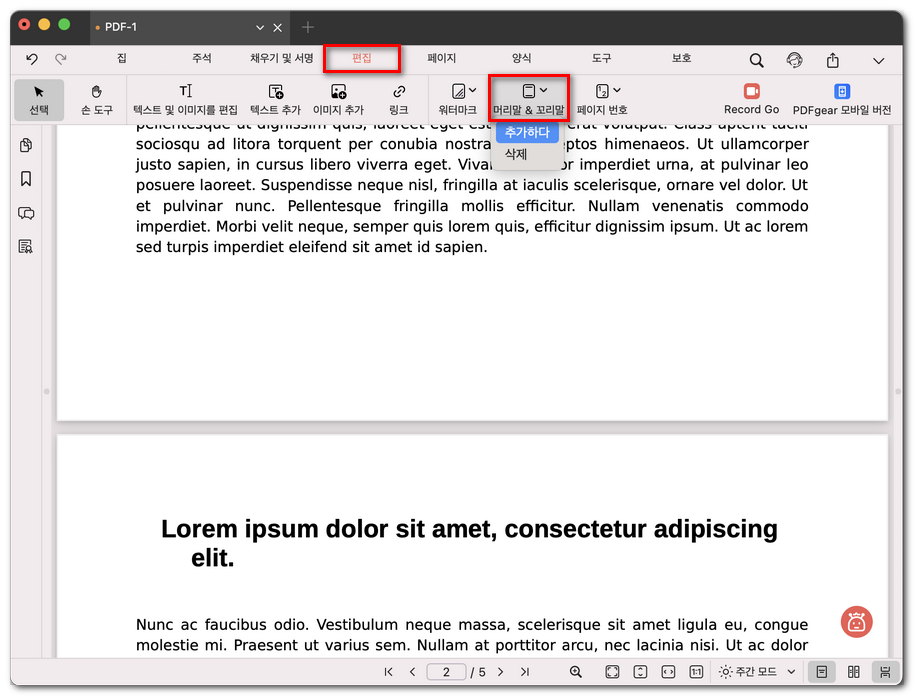915x696 pixels.
Task: Open the bookmarks panel in the left sidebar
Action: point(26,179)
